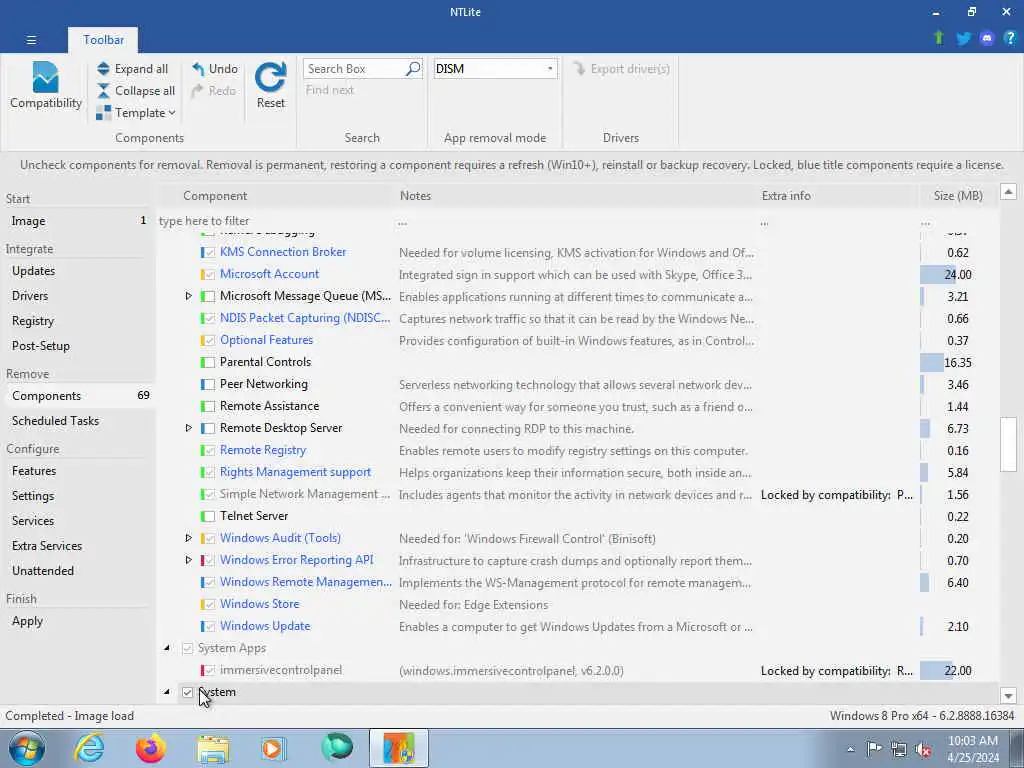Open the Registry page

coord(33,321)
